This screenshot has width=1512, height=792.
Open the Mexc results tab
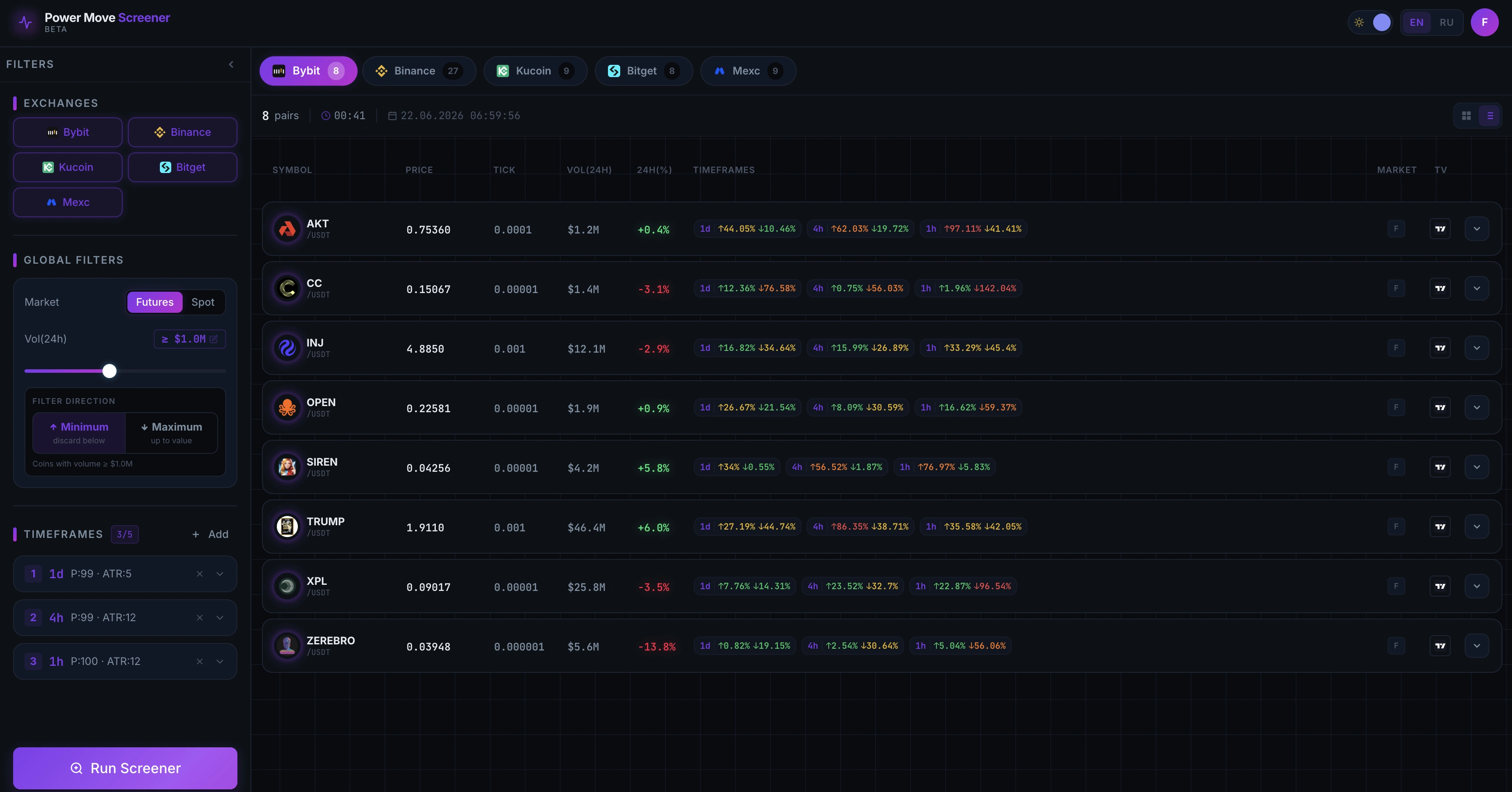coord(749,71)
